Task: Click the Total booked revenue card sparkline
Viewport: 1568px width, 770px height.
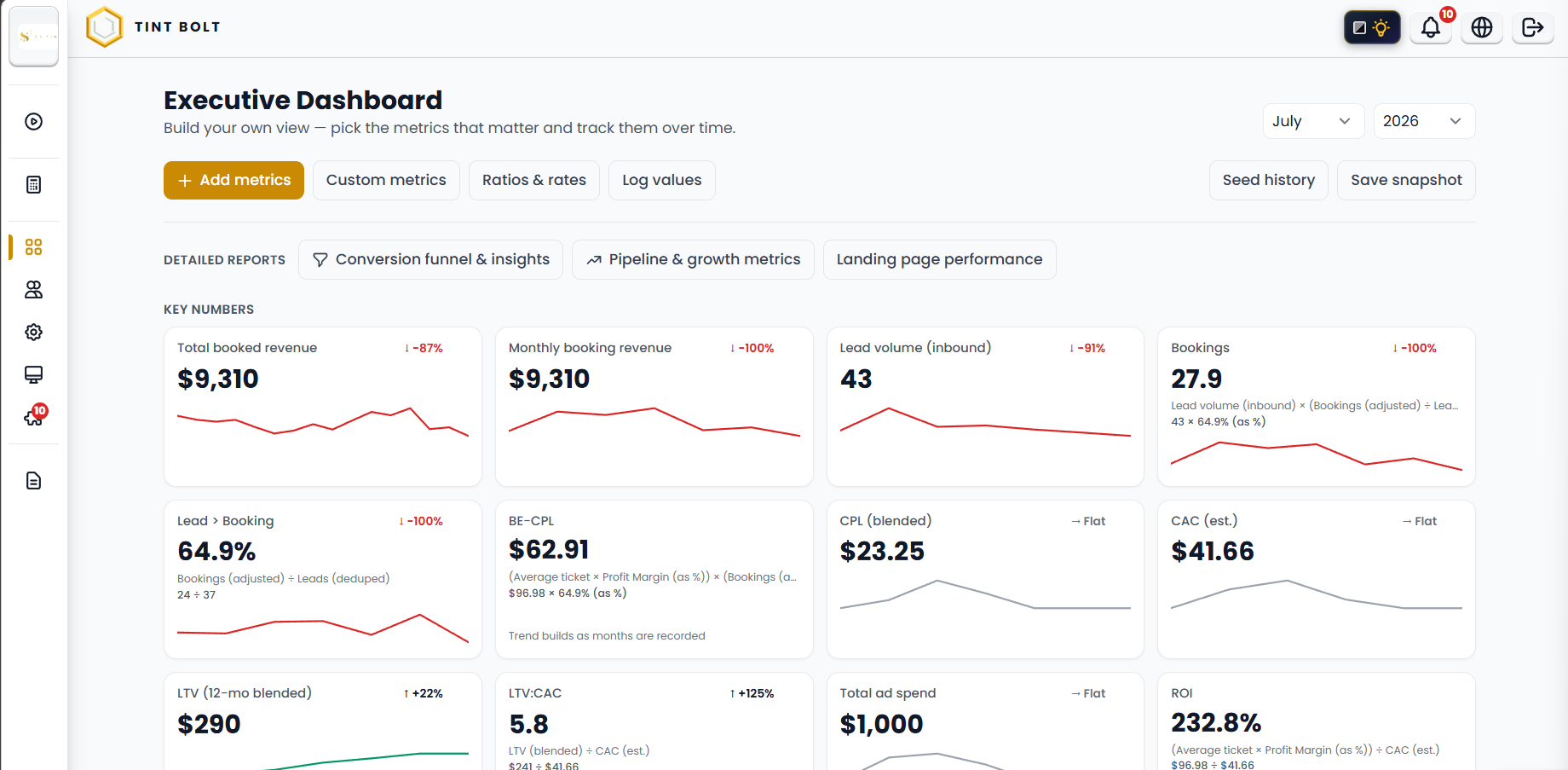Action: click(x=323, y=421)
